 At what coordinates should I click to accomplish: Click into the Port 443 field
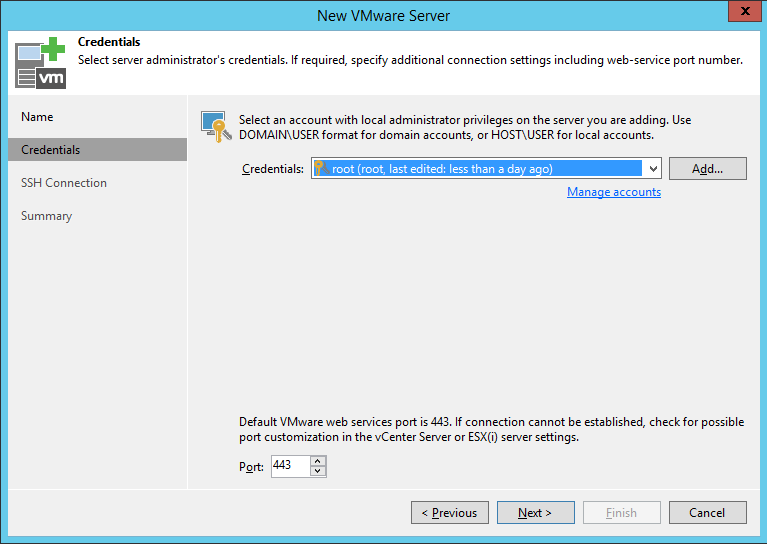tap(291, 466)
